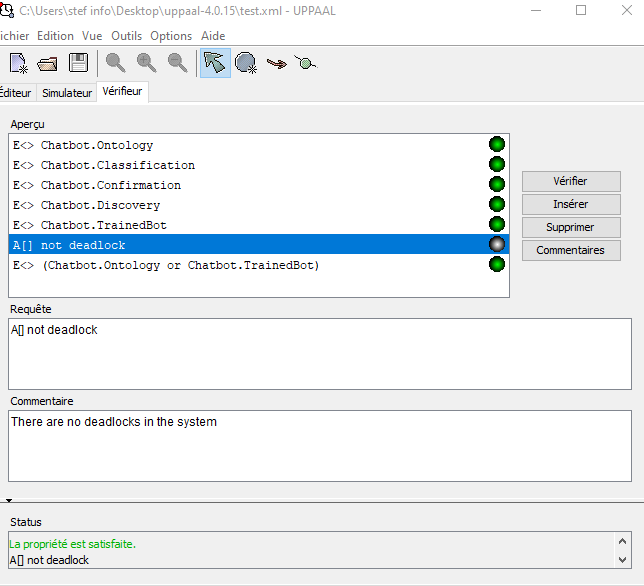644x586 pixels.
Task: Click the UPPAAL application icon in the title bar
Action: point(7,10)
